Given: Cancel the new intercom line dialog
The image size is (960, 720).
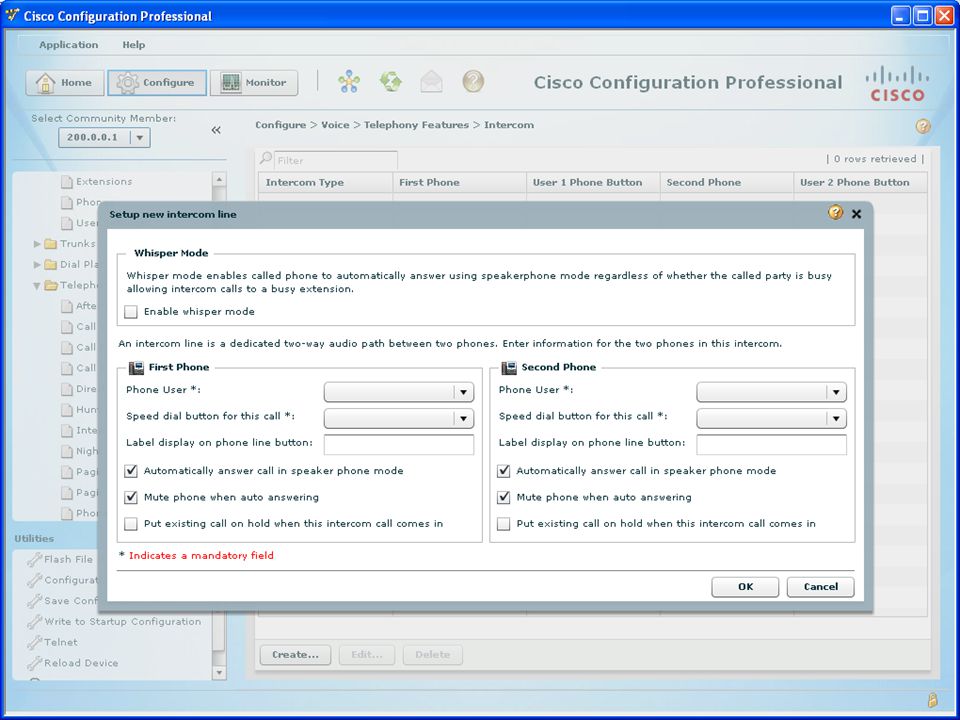Looking at the screenshot, I should (x=820, y=587).
